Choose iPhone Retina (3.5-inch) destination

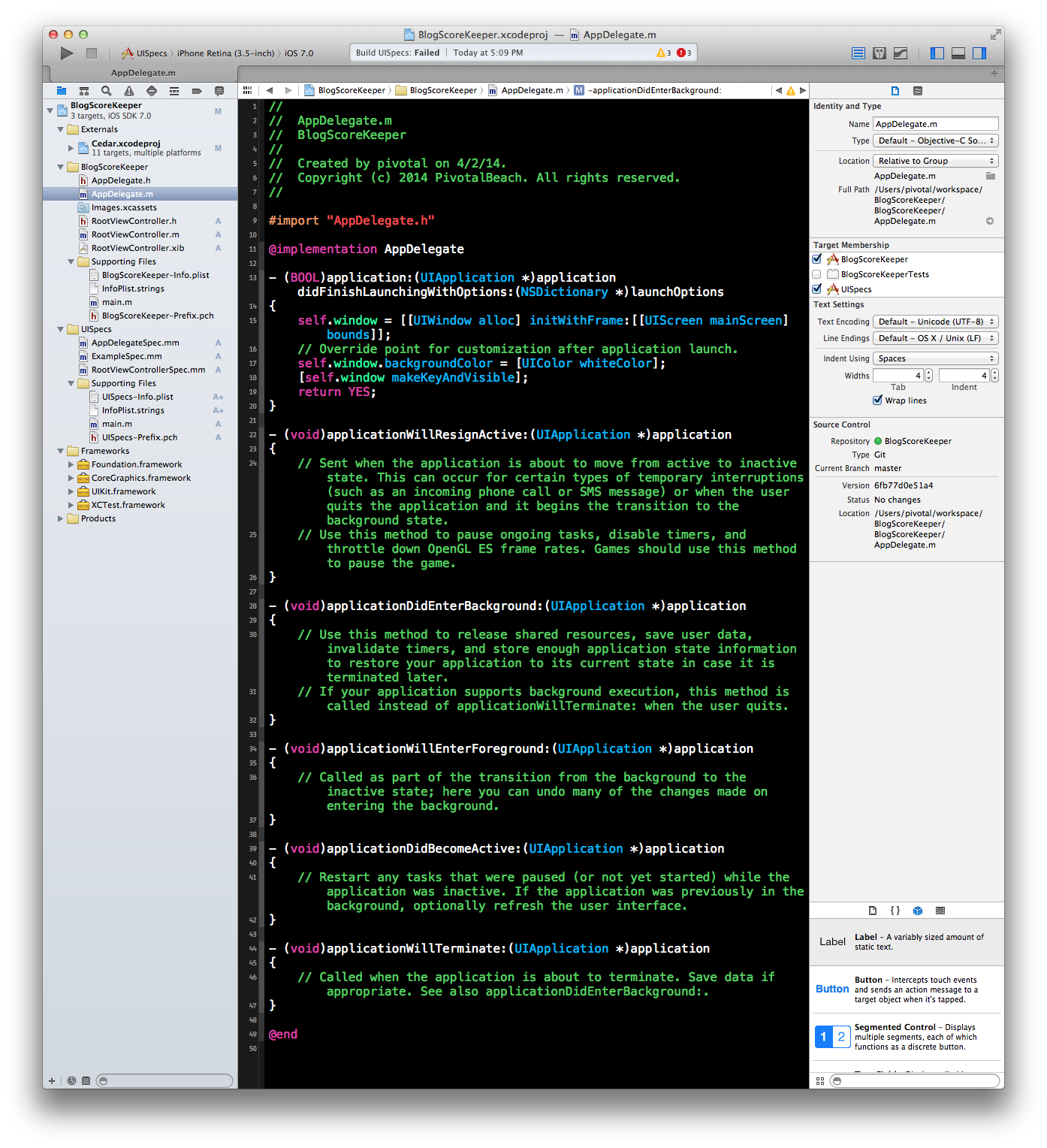pos(226,53)
